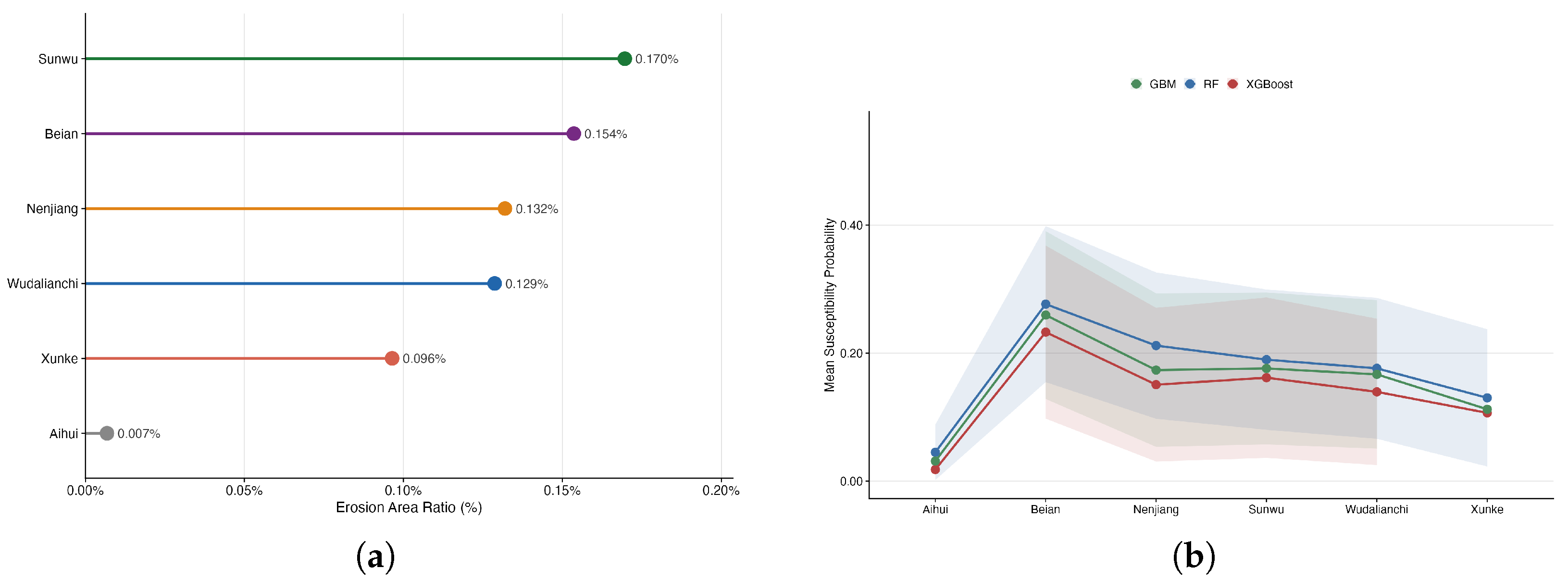Click the 0.40 y-axis tick label
The image size is (1568, 581).
pyautogui.click(x=852, y=226)
